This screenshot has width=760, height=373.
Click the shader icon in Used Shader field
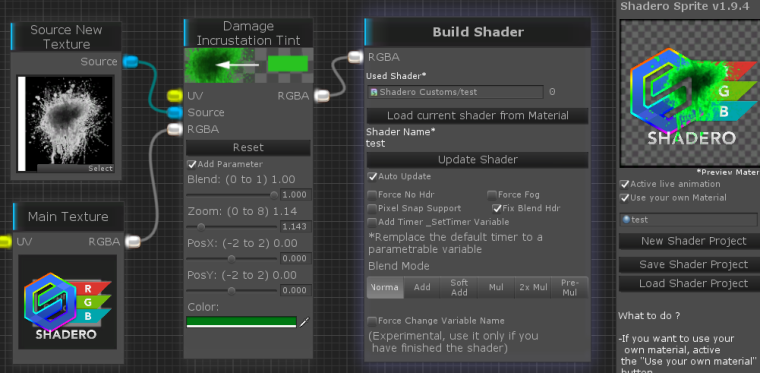click(x=374, y=92)
